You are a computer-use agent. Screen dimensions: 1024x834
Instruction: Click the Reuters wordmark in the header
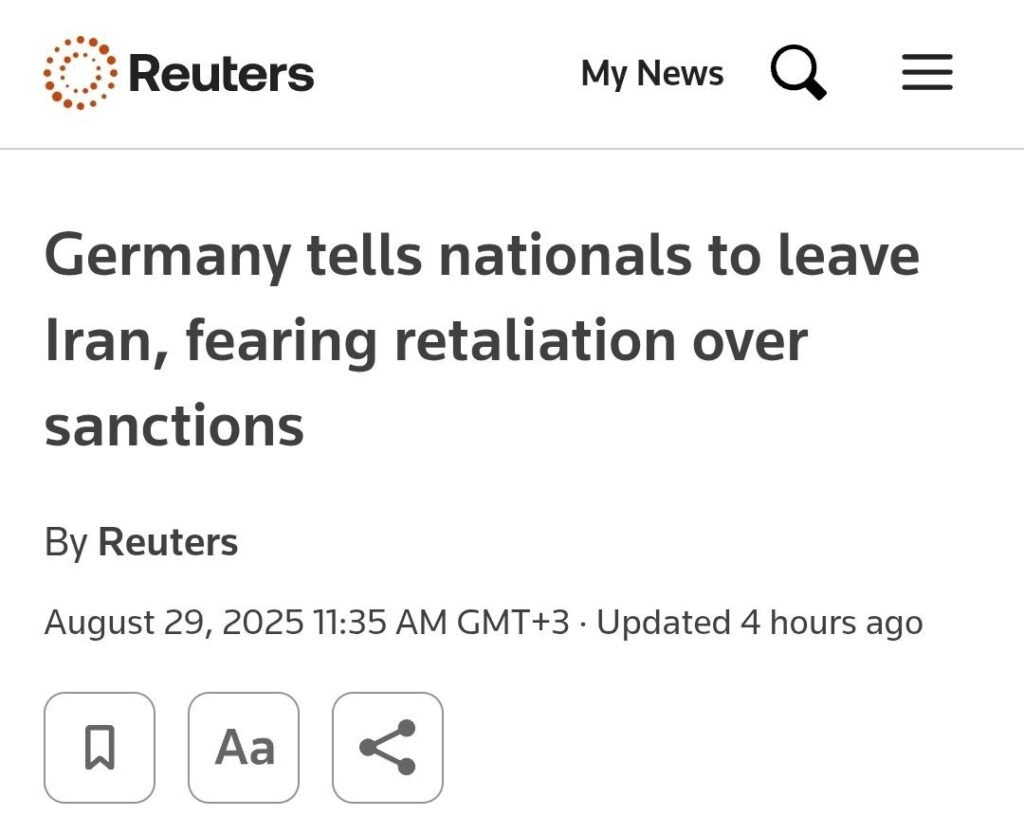click(x=221, y=73)
